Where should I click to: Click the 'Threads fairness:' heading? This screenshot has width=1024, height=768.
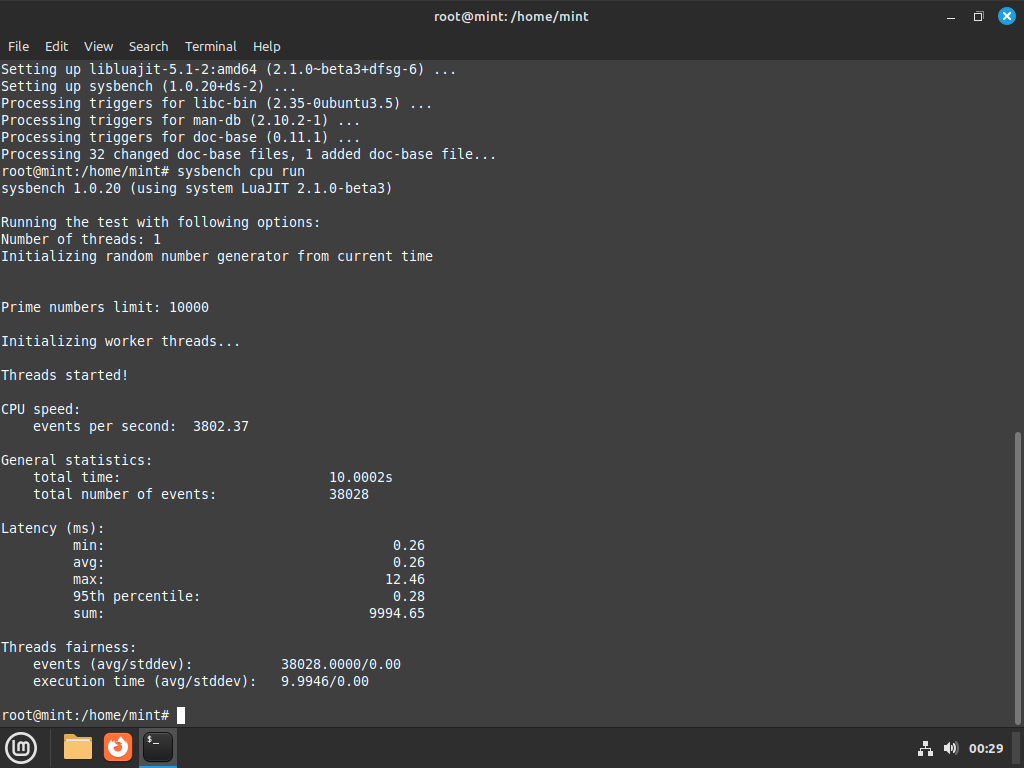coord(69,647)
